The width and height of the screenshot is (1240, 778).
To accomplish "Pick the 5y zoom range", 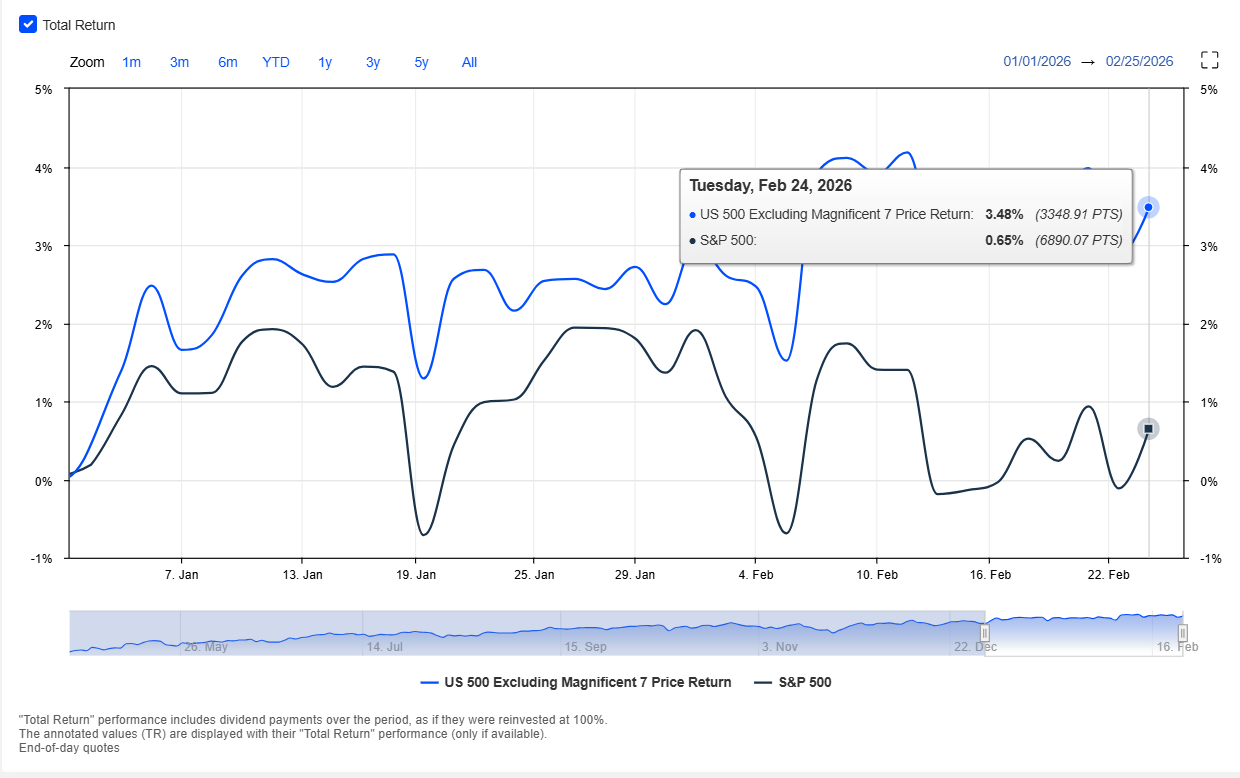I will pos(421,62).
